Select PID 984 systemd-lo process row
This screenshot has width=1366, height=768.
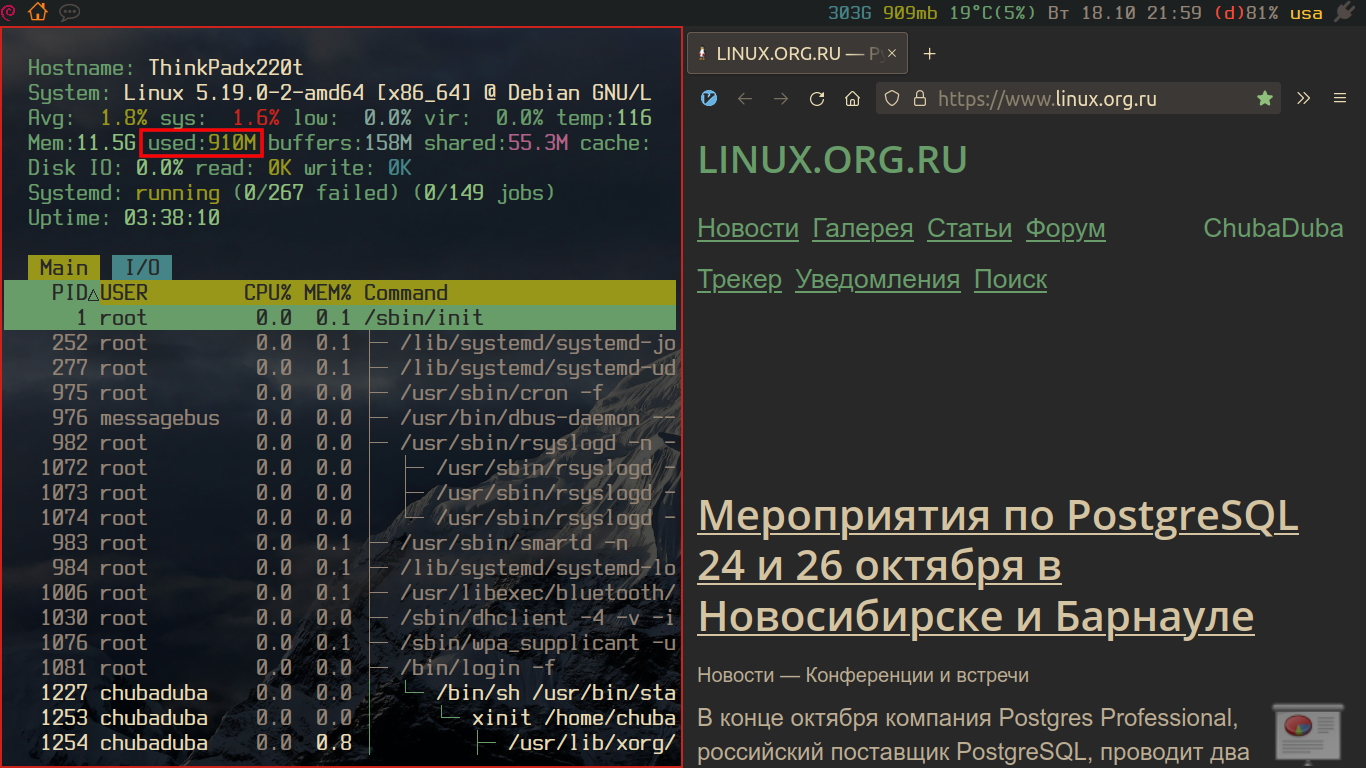coord(340,568)
